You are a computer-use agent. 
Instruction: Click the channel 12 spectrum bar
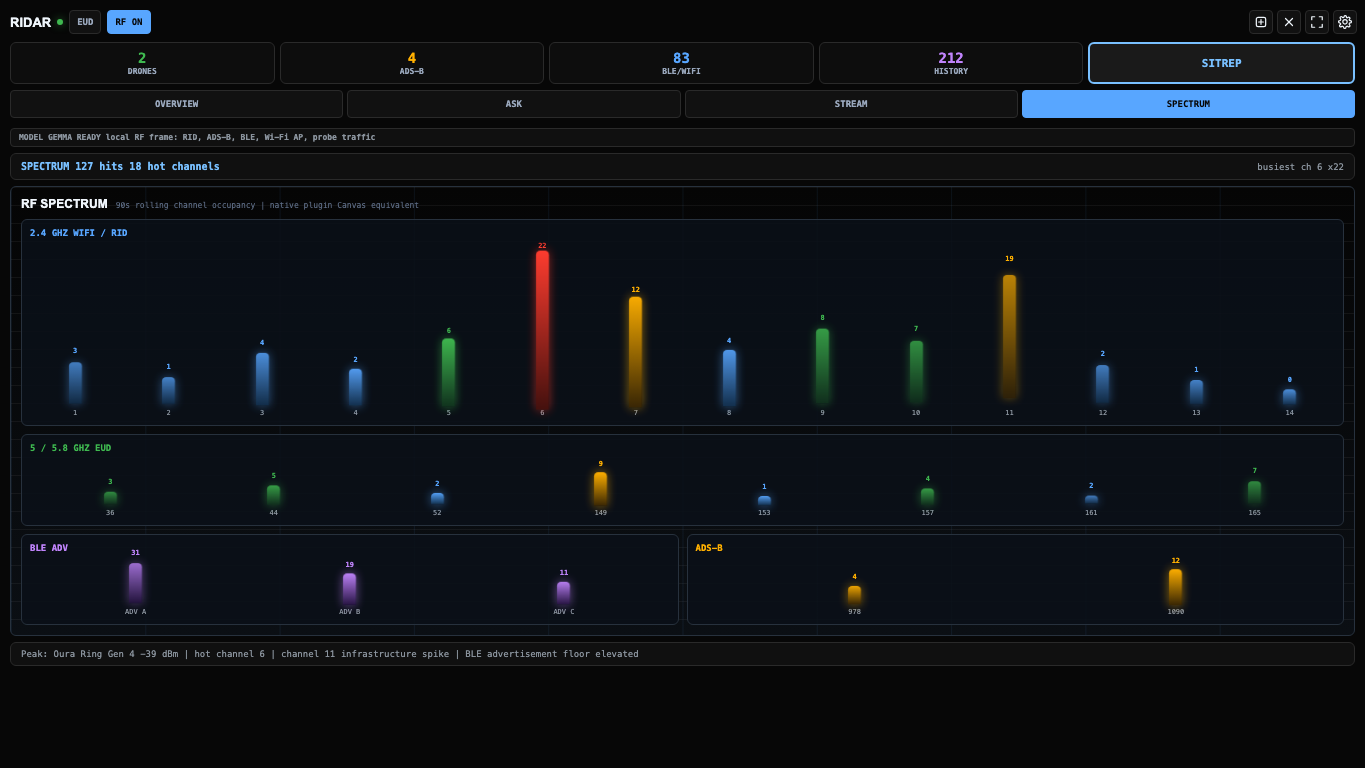coord(1102,384)
